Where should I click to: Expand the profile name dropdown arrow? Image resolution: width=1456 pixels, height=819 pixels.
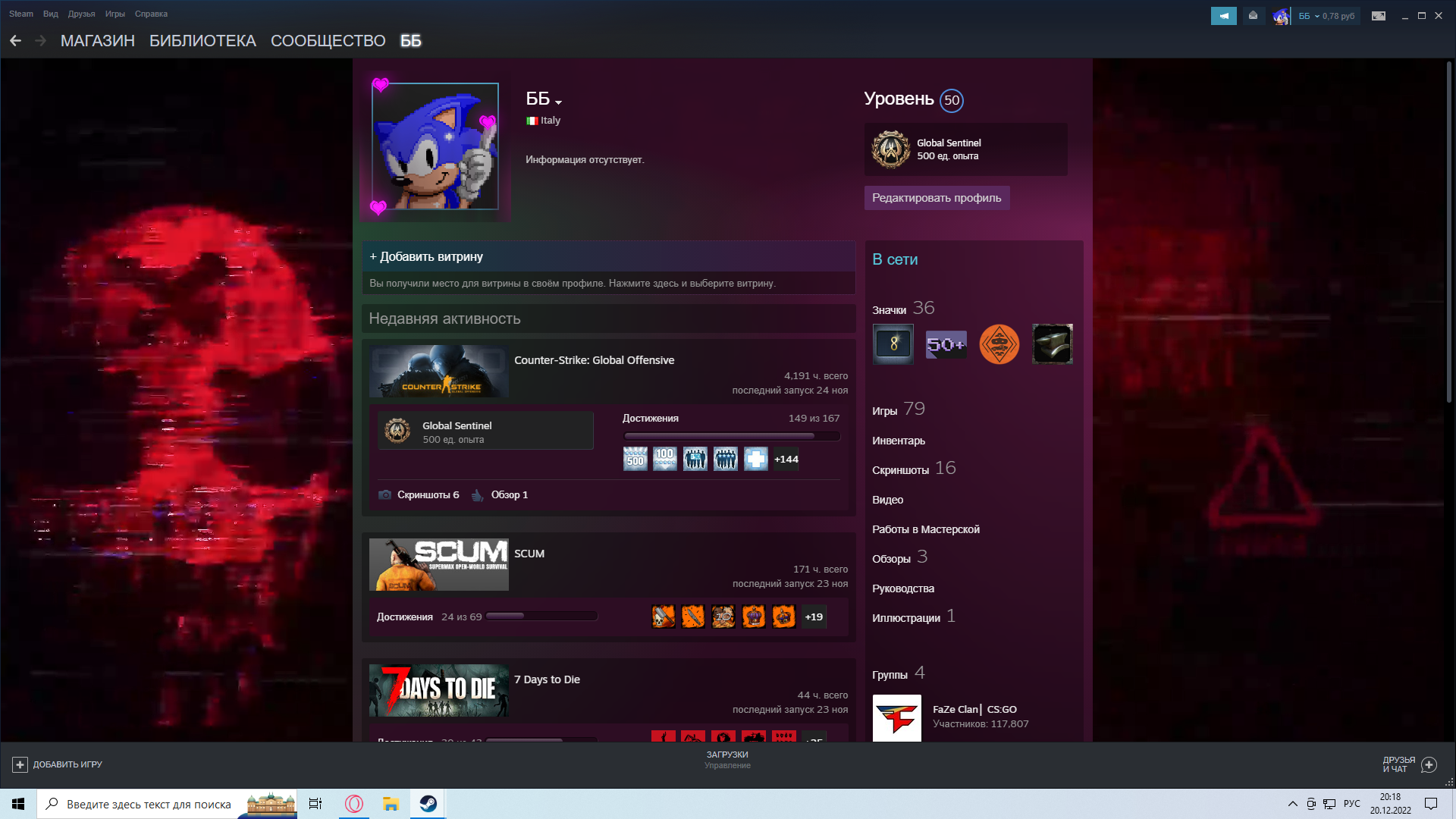point(558,102)
